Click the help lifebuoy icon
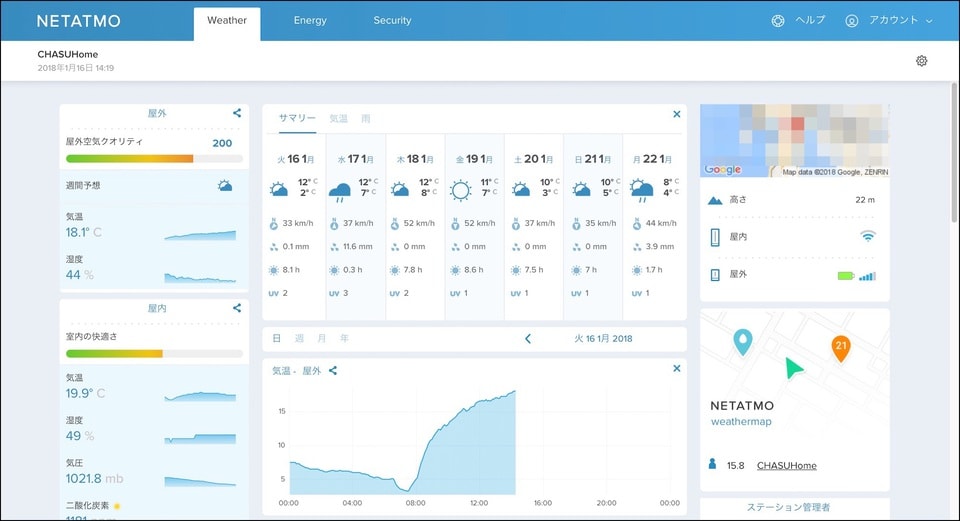The width and height of the screenshot is (960, 521). pyautogui.click(x=778, y=20)
